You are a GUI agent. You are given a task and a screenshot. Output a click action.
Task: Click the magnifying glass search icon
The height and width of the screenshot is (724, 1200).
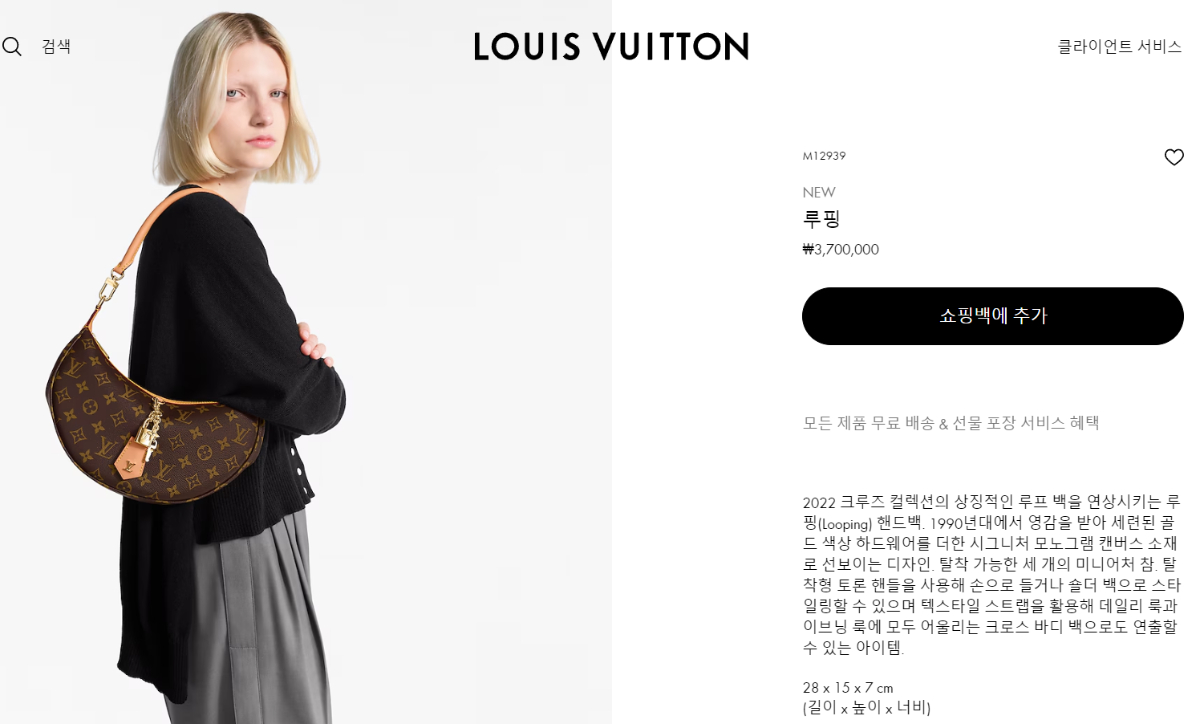click(x=12, y=46)
